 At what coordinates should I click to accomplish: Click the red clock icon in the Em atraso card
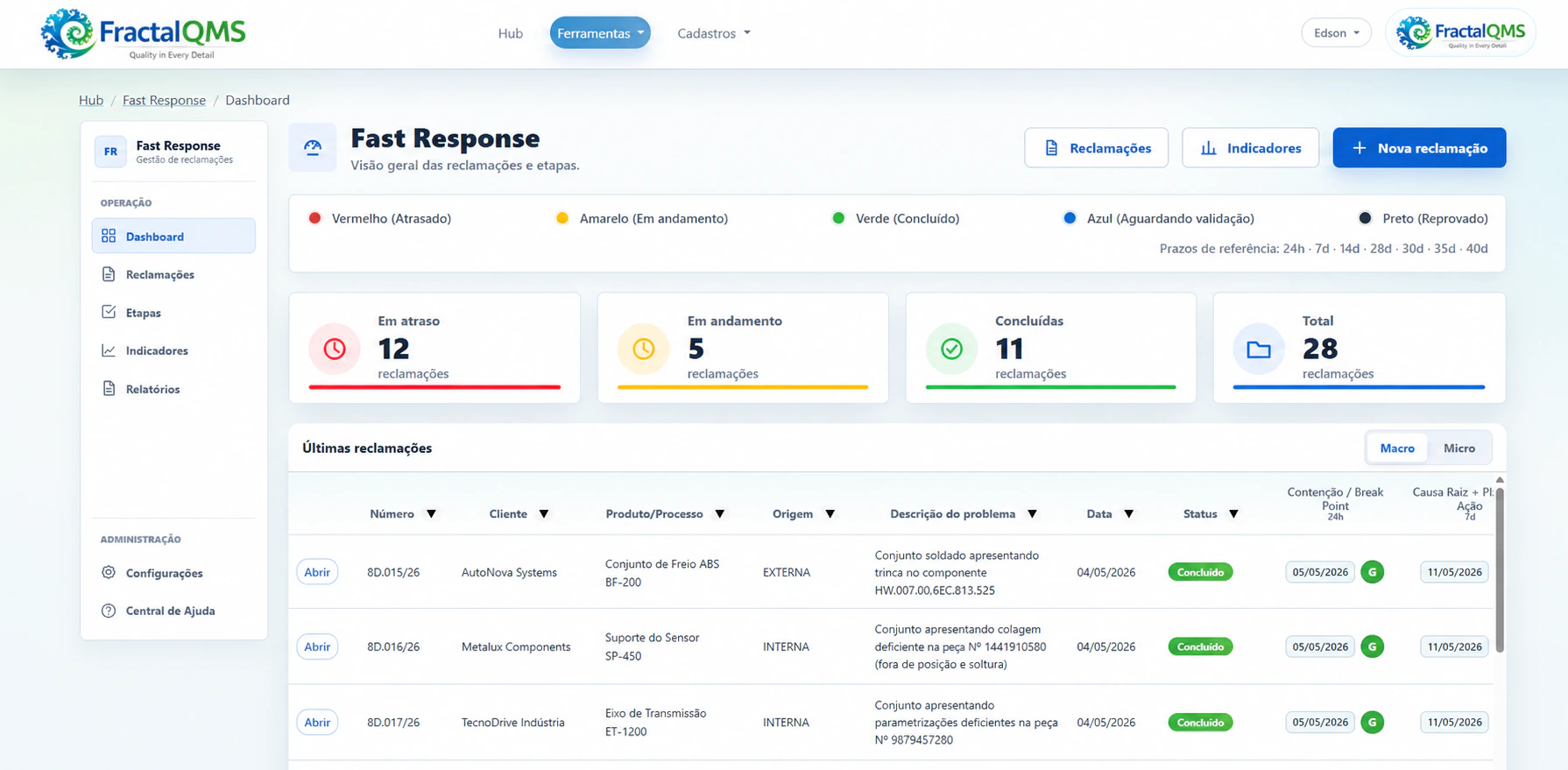click(x=335, y=349)
